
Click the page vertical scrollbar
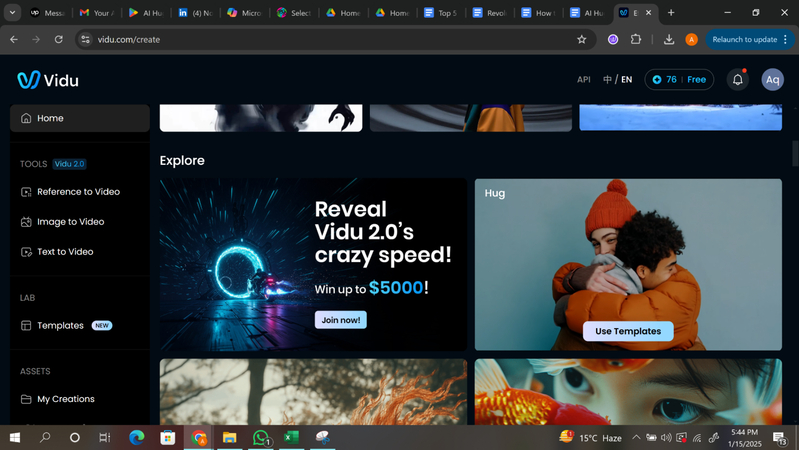795,153
